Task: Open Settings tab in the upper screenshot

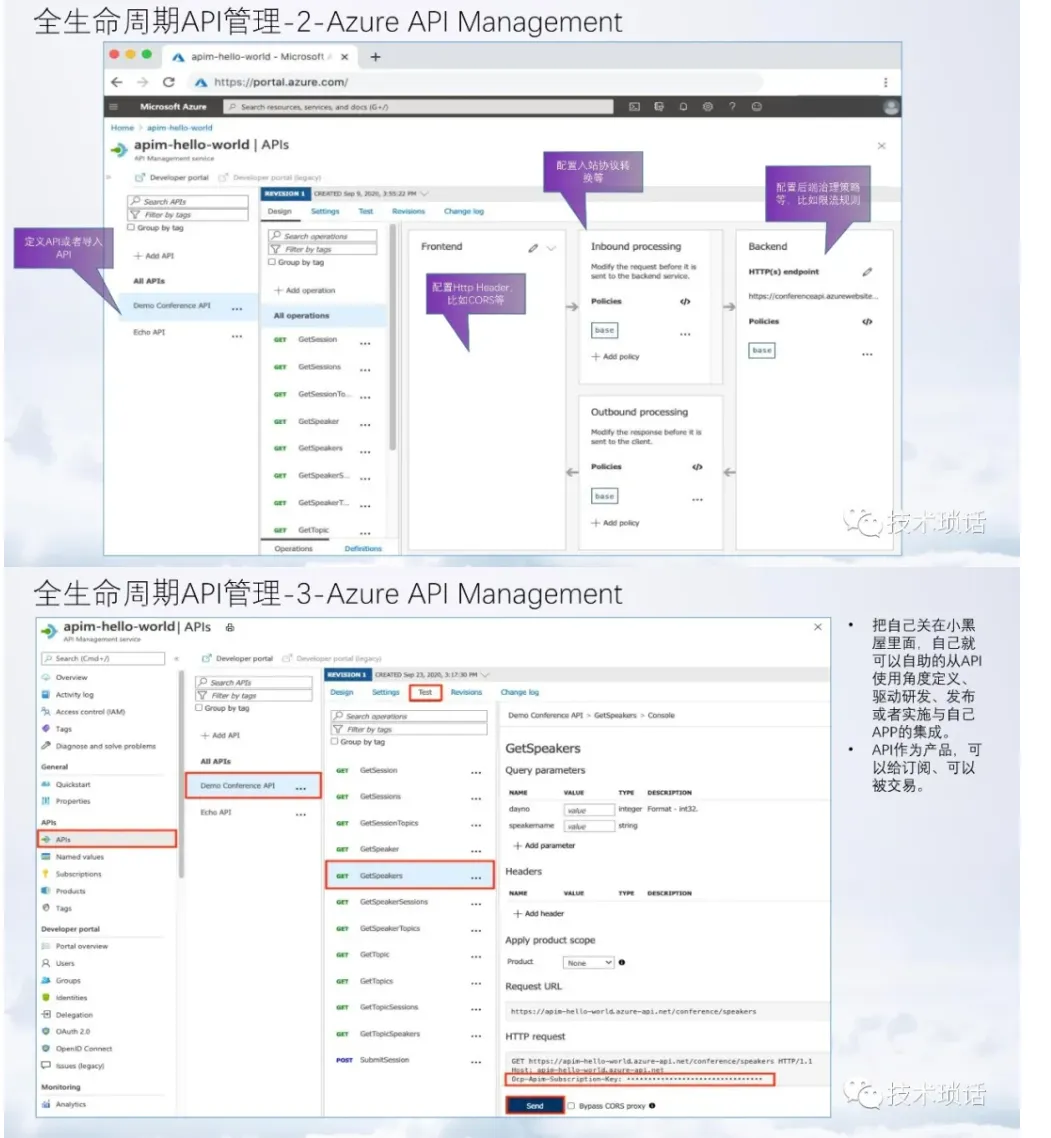Action: point(325,211)
